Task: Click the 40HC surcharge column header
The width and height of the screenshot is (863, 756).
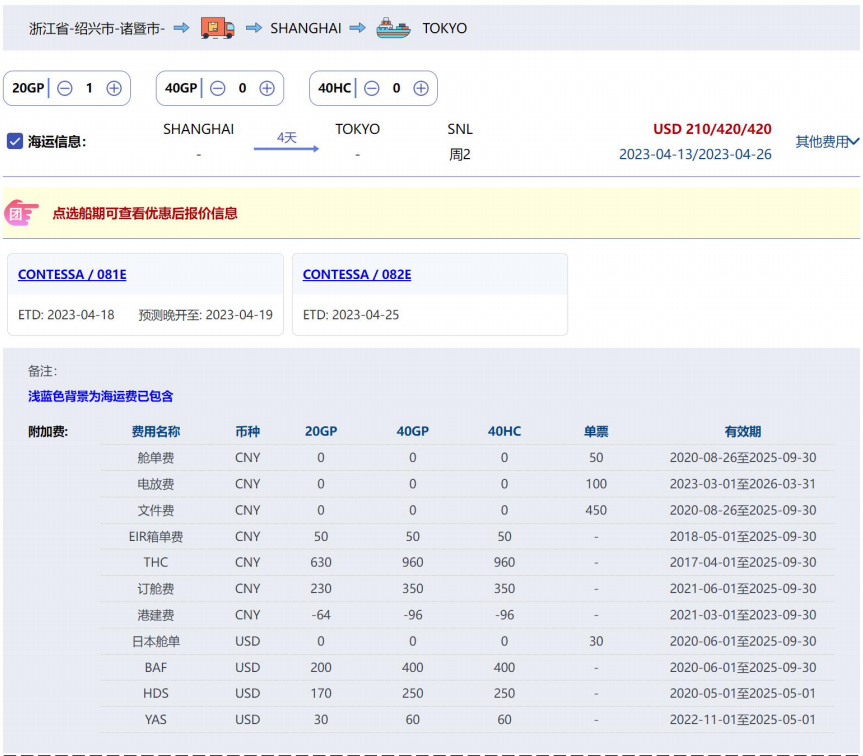Action: point(504,431)
